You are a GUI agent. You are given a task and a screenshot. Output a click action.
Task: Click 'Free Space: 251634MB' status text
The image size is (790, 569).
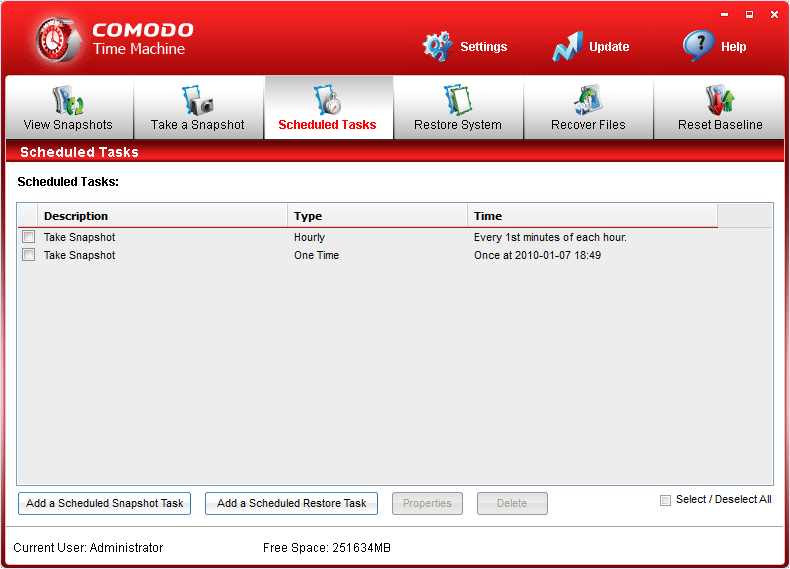(x=327, y=548)
